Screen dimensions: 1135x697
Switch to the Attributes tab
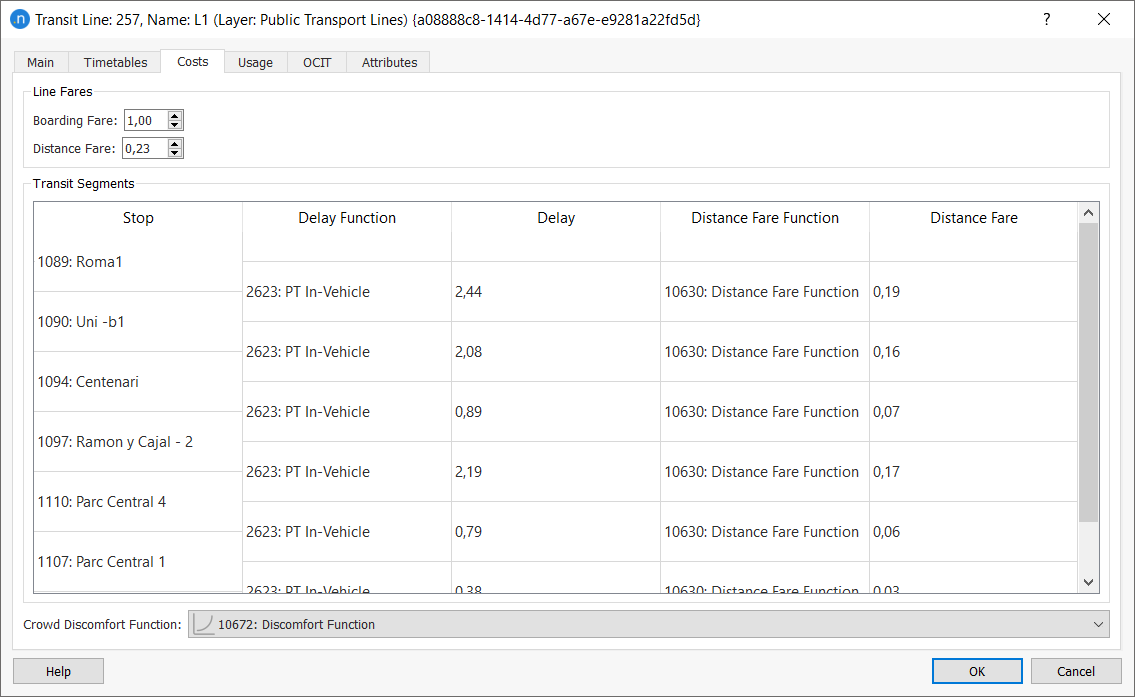[388, 61]
